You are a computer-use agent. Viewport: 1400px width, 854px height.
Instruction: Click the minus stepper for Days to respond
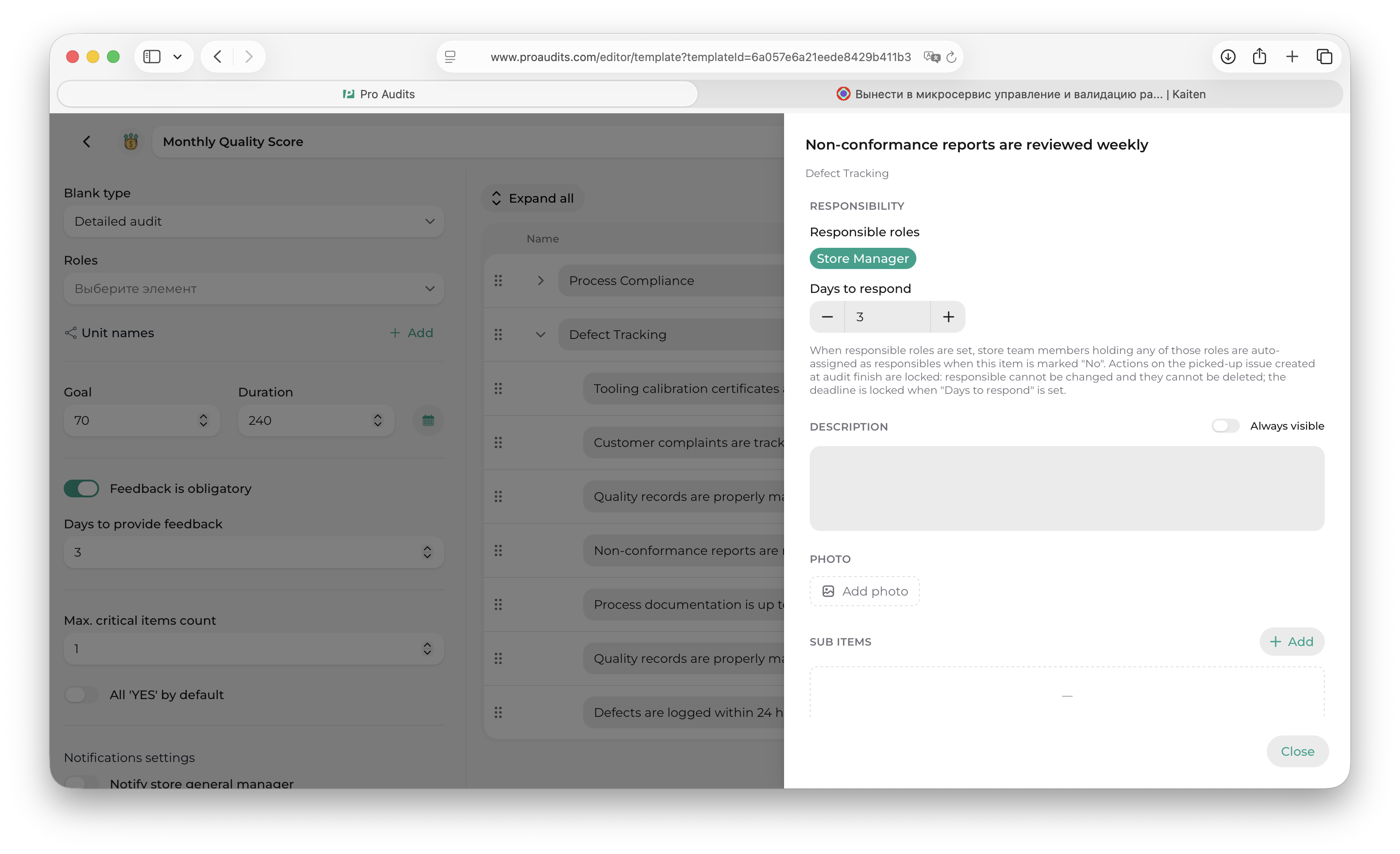point(827,317)
